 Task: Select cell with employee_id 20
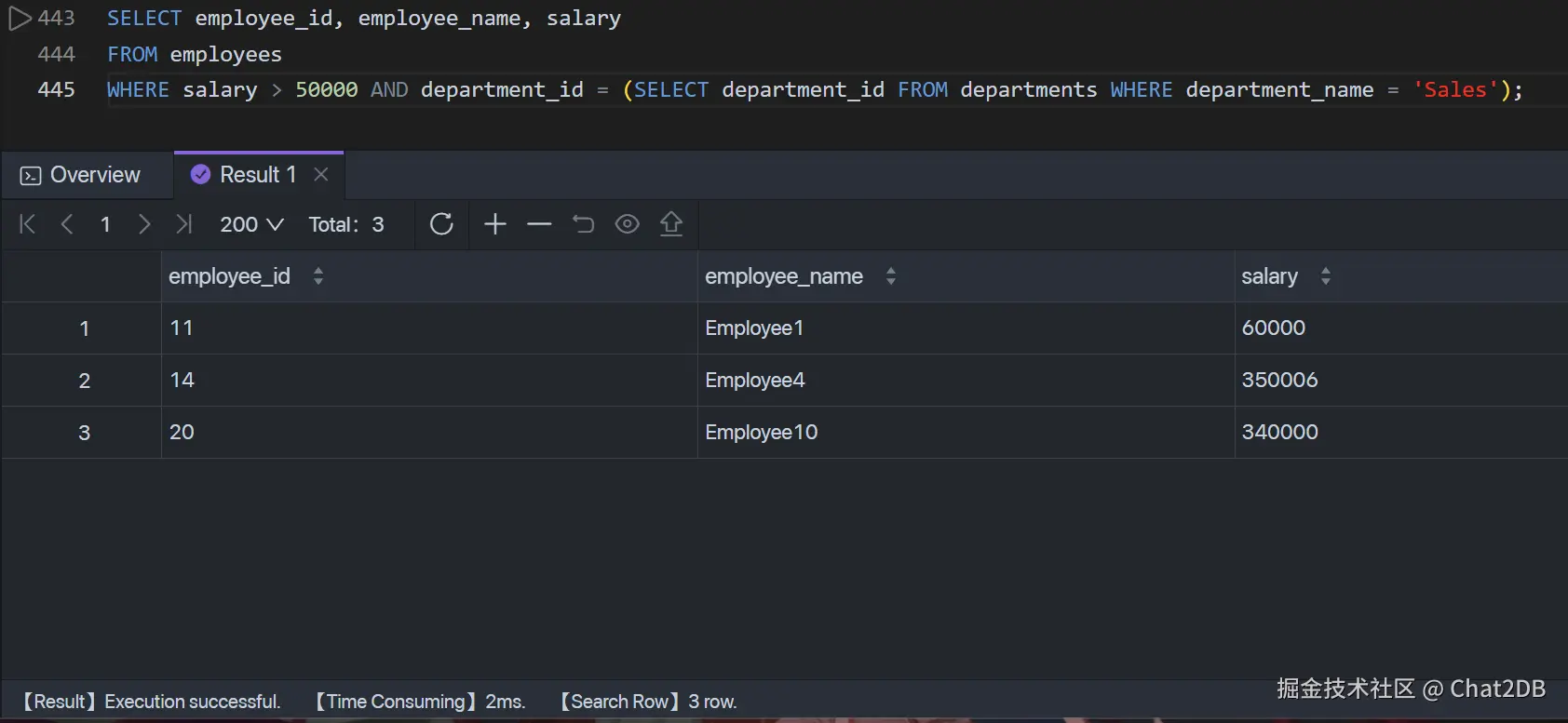point(429,433)
